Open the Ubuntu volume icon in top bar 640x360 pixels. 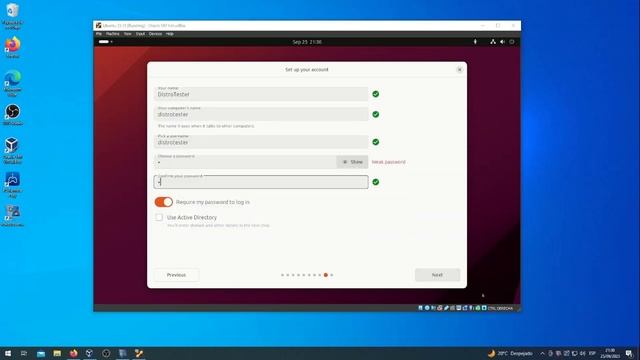(502, 42)
